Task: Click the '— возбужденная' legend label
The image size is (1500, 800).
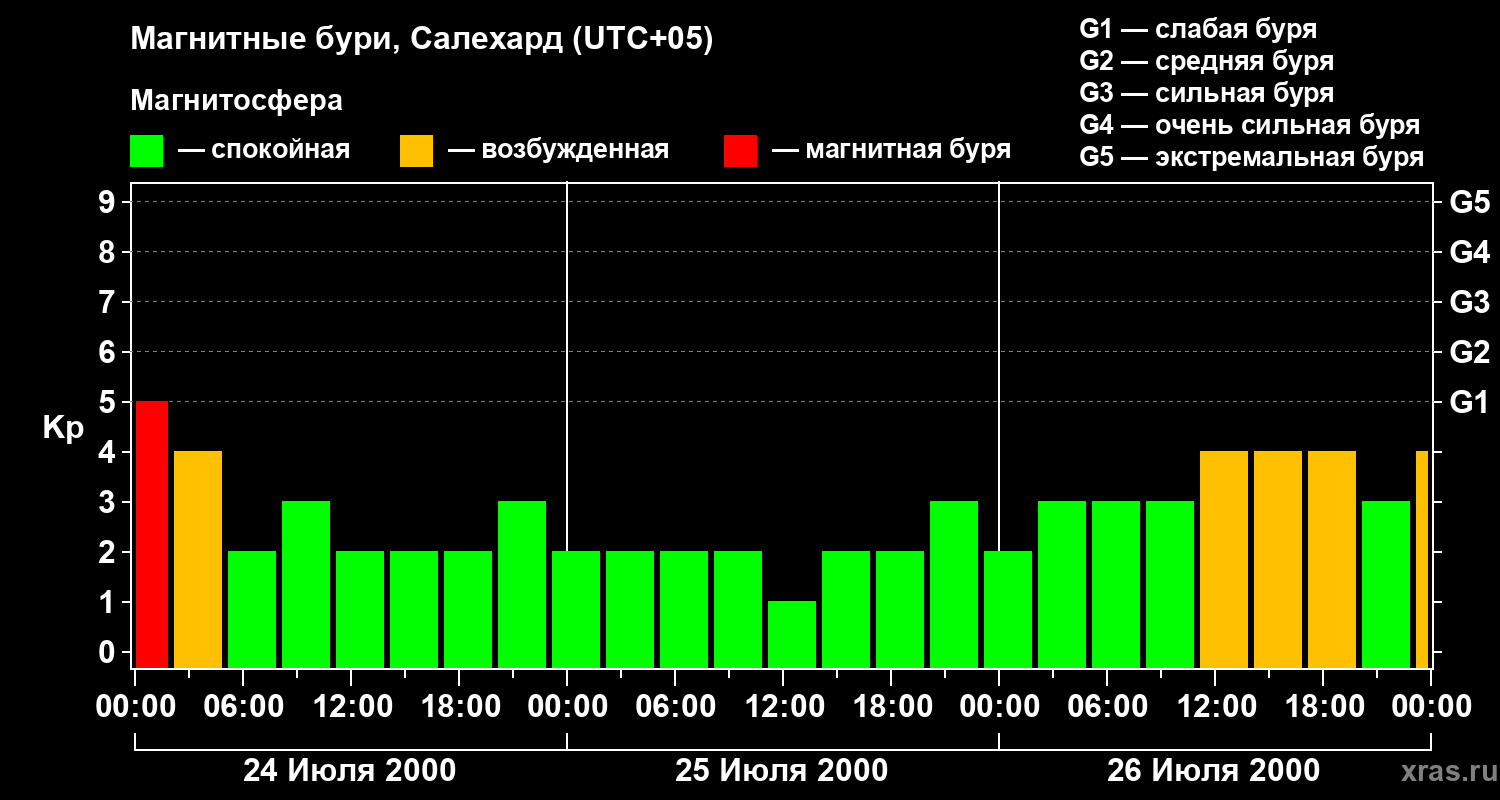Action: pos(558,150)
